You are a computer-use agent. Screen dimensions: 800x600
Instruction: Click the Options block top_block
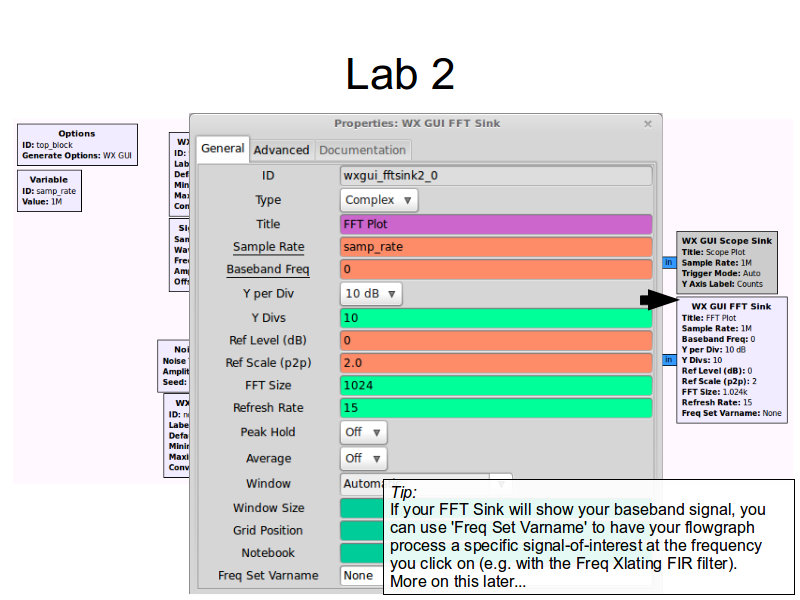pyautogui.click(x=76, y=145)
